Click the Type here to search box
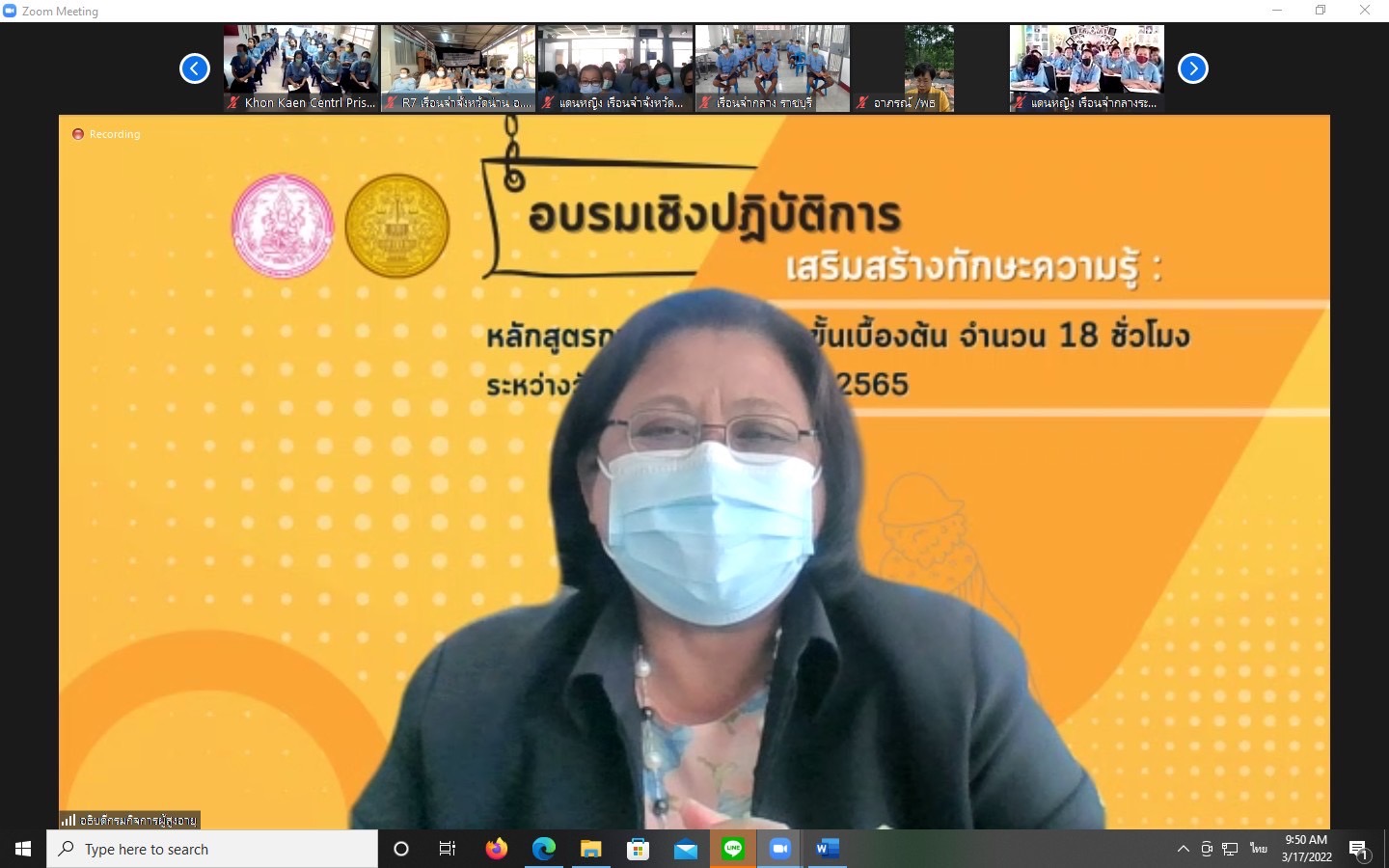This screenshot has width=1389, height=868. click(x=212, y=849)
